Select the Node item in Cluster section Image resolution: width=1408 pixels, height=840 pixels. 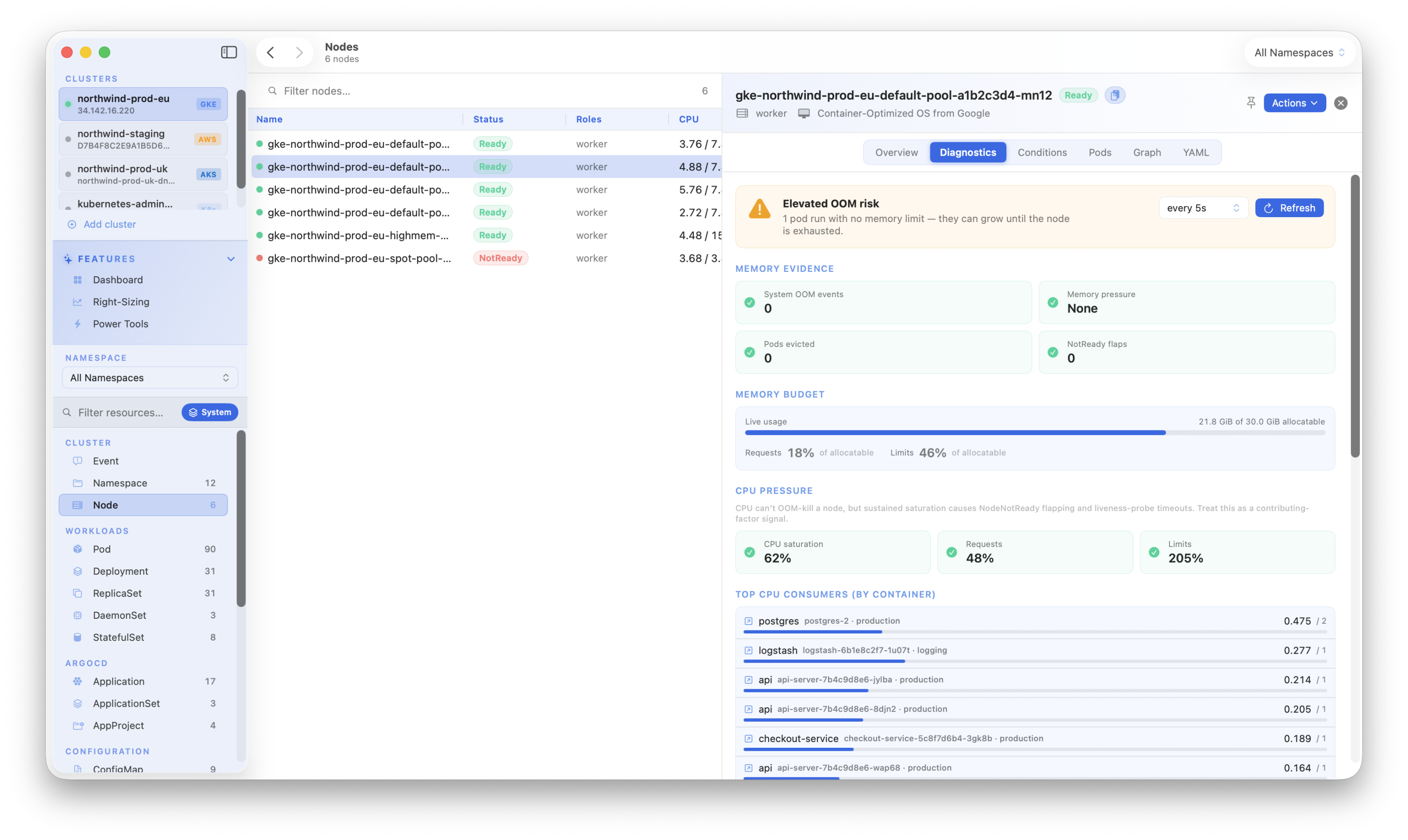pyautogui.click(x=143, y=505)
